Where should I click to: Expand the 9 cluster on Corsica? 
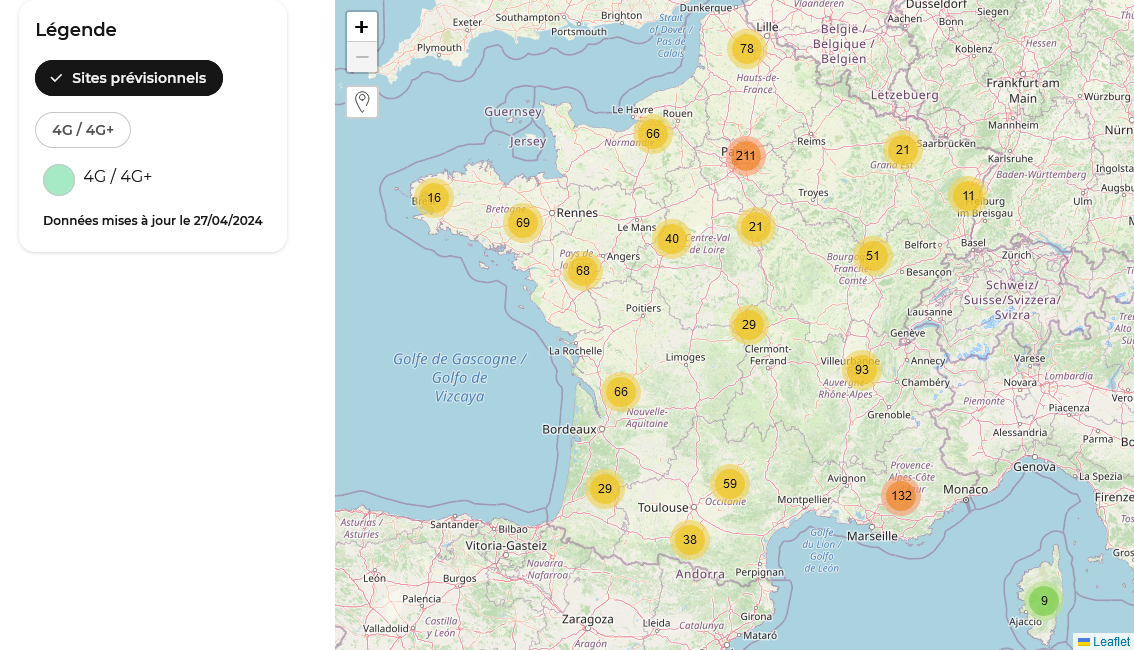pyautogui.click(x=1044, y=601)
